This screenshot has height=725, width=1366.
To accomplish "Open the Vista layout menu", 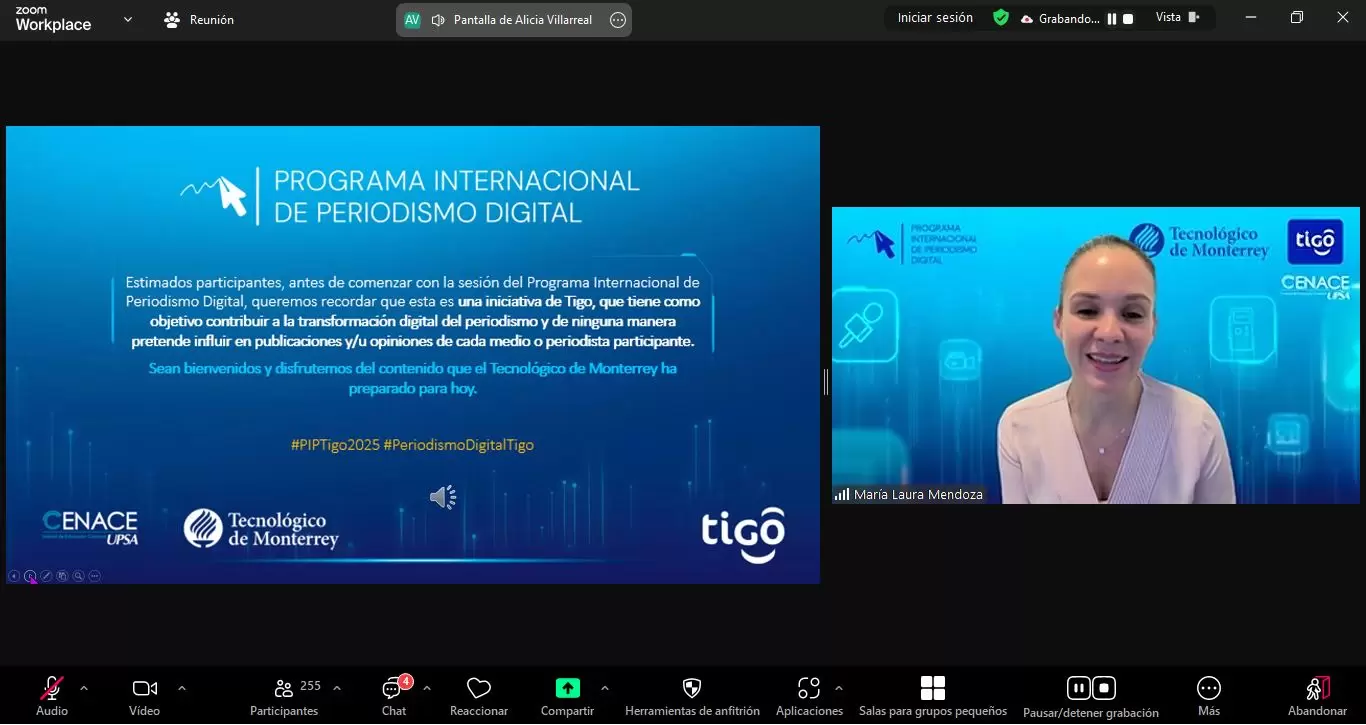I will (x=1177, y=17).
